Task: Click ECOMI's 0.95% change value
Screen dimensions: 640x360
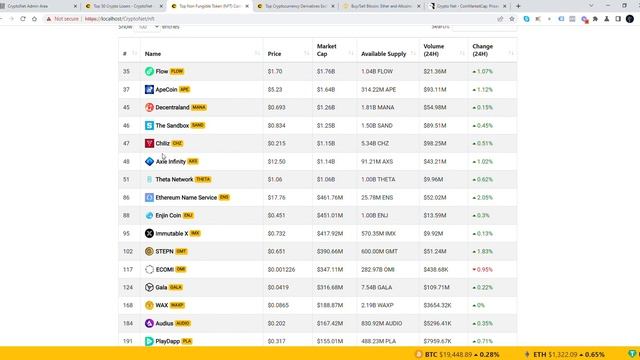Action: 482,269
